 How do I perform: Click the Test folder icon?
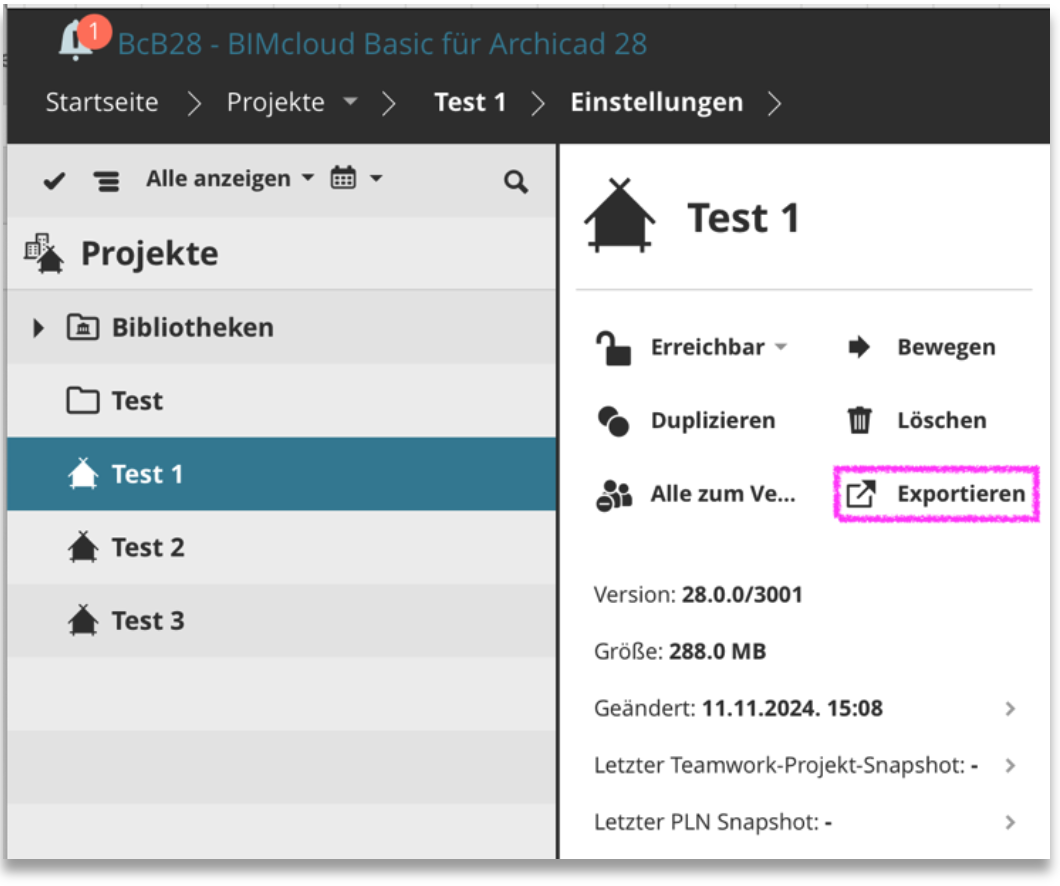click(82, 400)
